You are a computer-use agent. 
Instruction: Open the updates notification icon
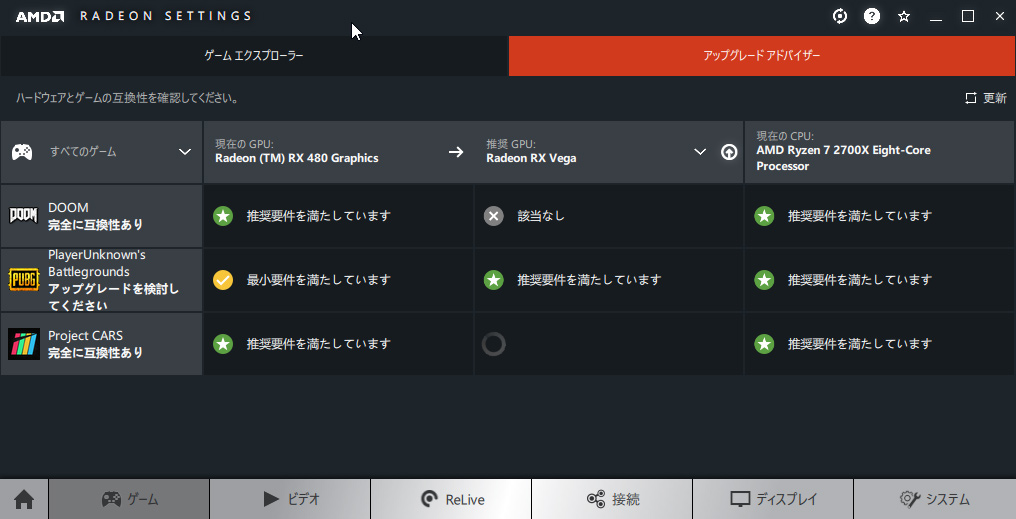(x=840, y=16)
